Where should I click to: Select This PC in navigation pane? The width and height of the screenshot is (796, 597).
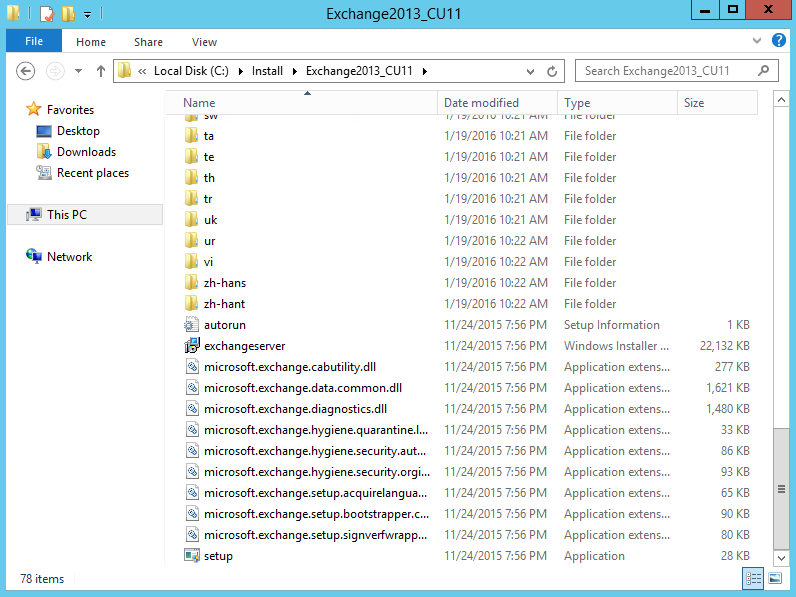[66, 215]
